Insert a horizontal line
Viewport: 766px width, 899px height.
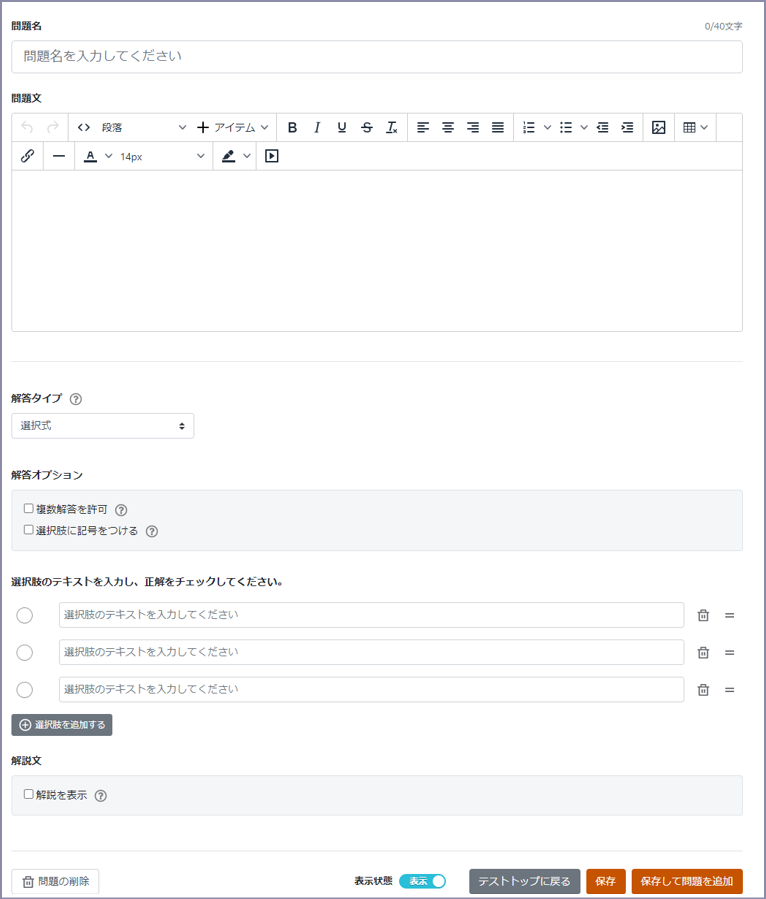[x=59, y=156]
